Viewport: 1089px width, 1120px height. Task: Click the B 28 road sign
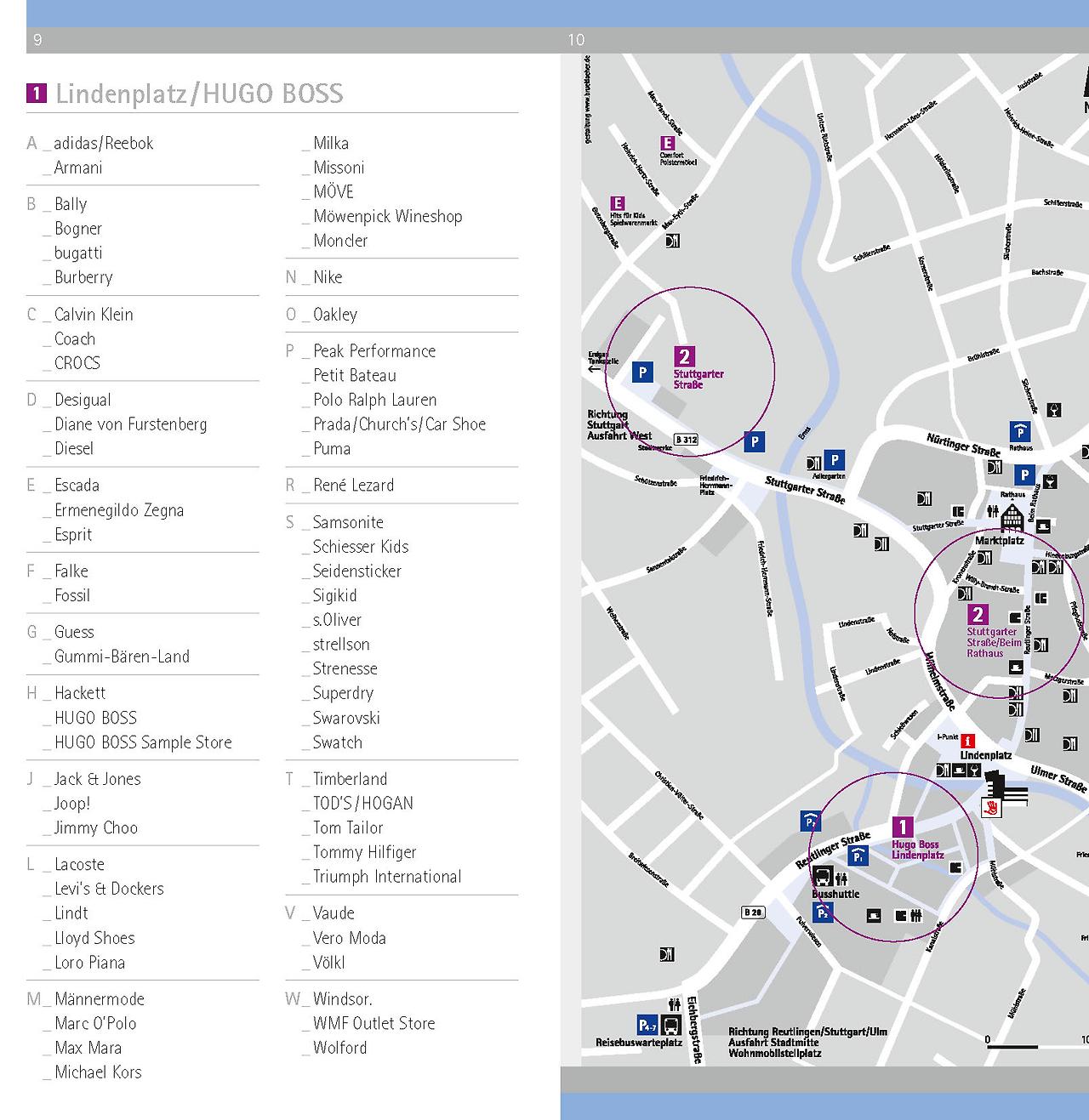(754, 912)
